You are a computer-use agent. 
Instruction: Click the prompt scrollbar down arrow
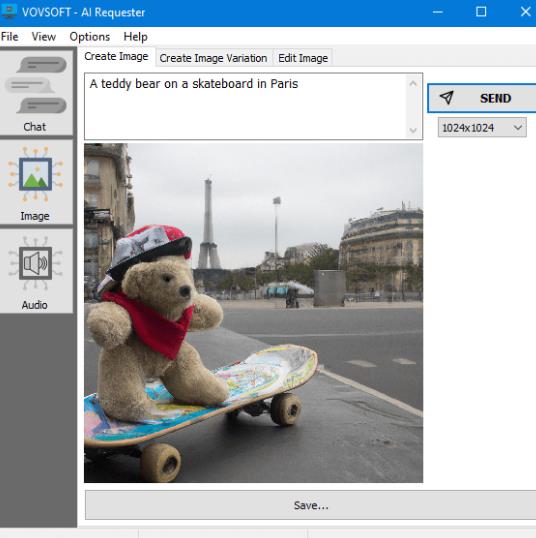[413, 130]
